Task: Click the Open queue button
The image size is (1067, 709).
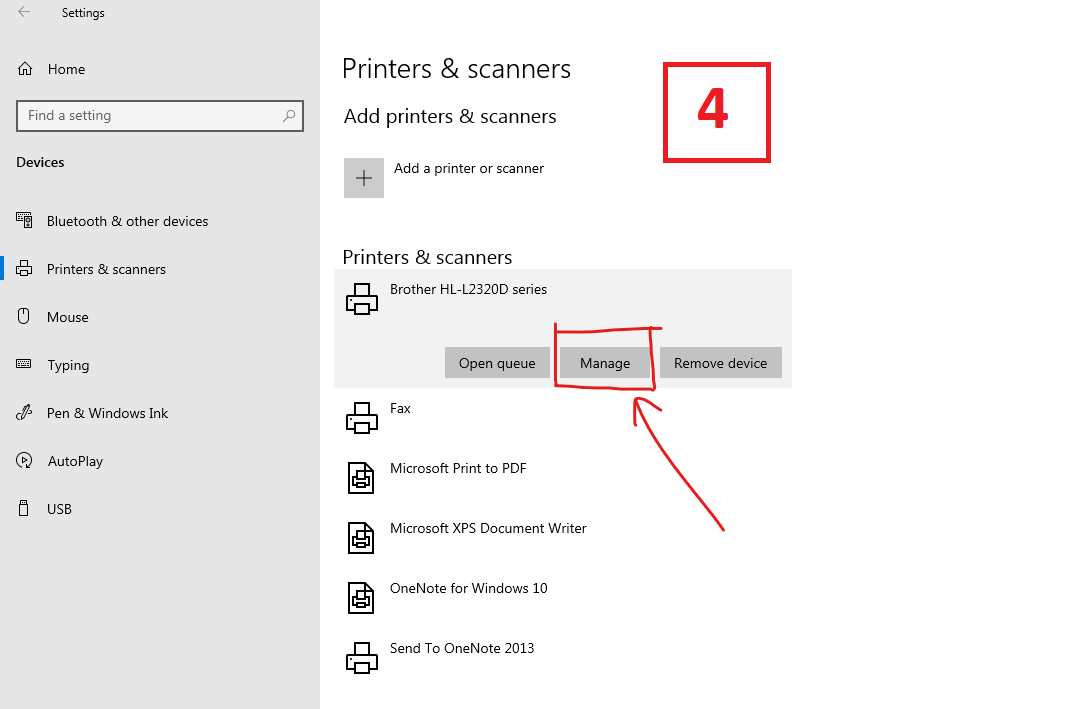Action: (497, 363)
